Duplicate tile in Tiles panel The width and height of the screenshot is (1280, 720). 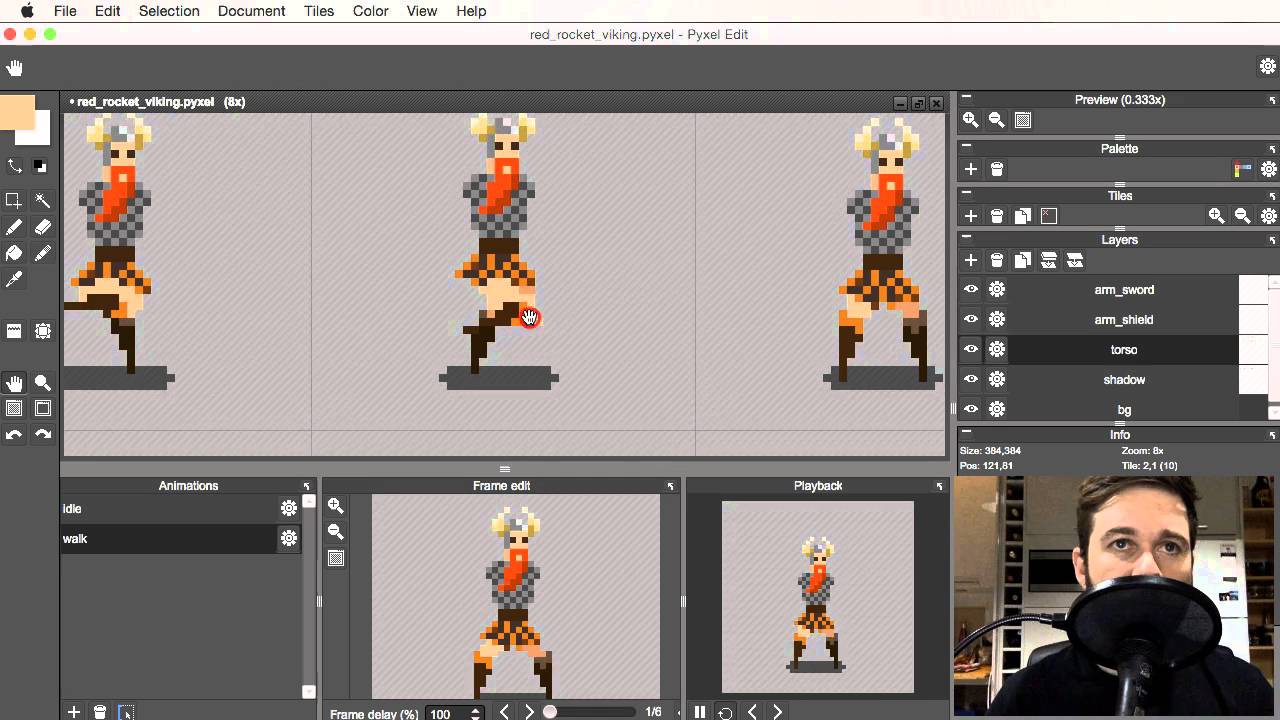(1022, 216)
